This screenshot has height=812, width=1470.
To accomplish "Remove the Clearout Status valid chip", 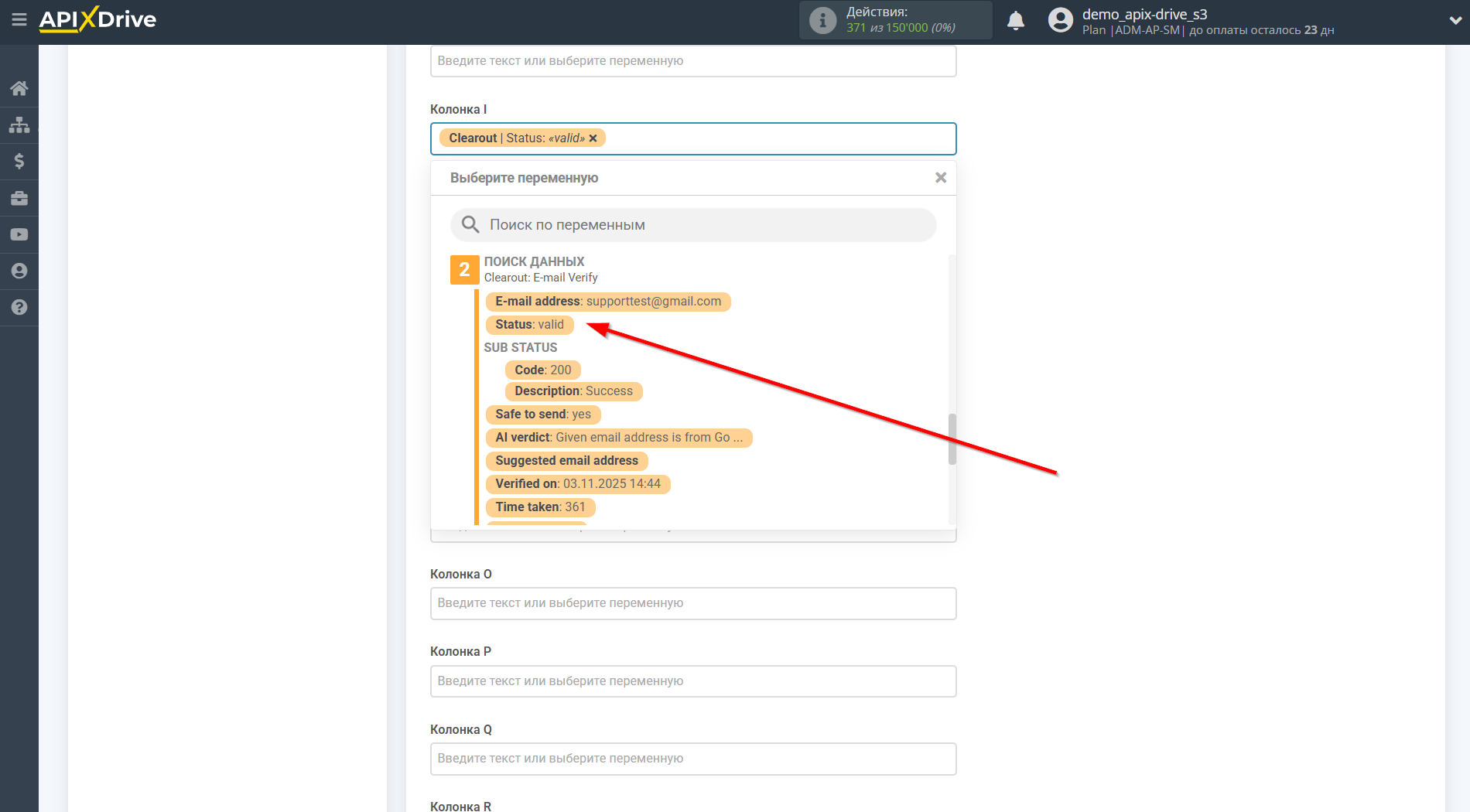I will 593,138.
